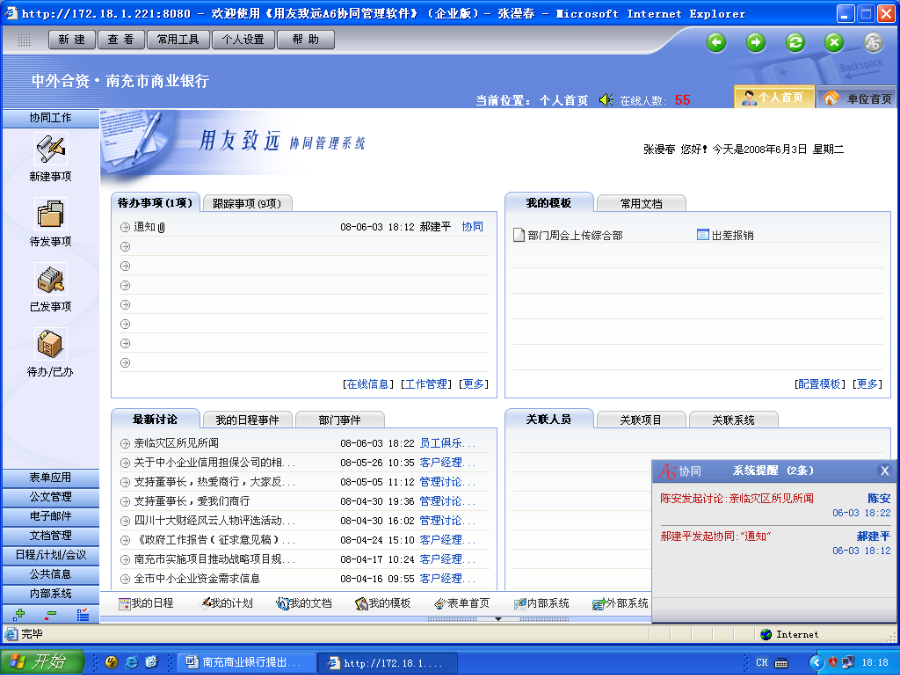Viewport: 900px width, 675px height.
Task: Expand the 表单应用 sidebar section
Action: 51,478
